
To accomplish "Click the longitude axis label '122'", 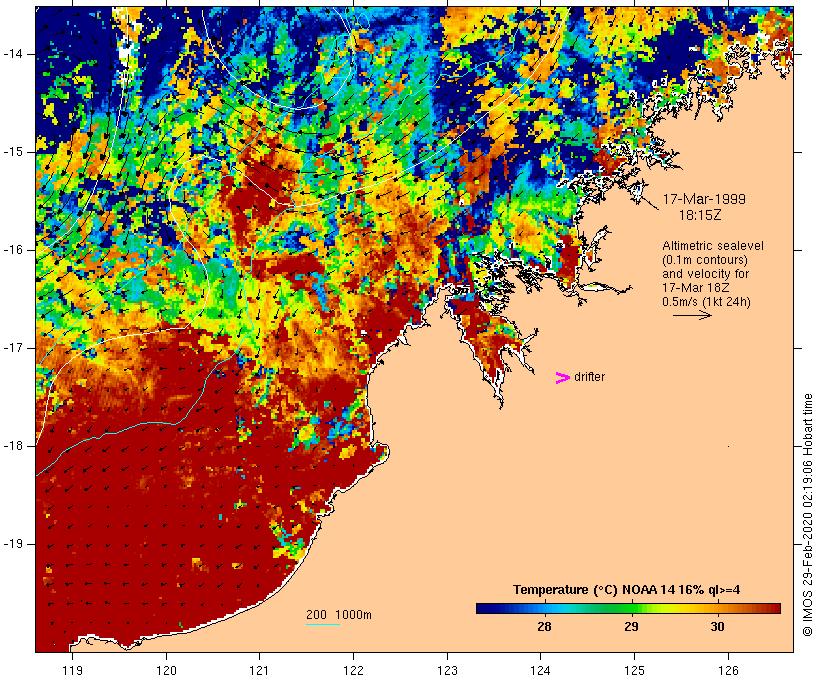I will [354, 670].
